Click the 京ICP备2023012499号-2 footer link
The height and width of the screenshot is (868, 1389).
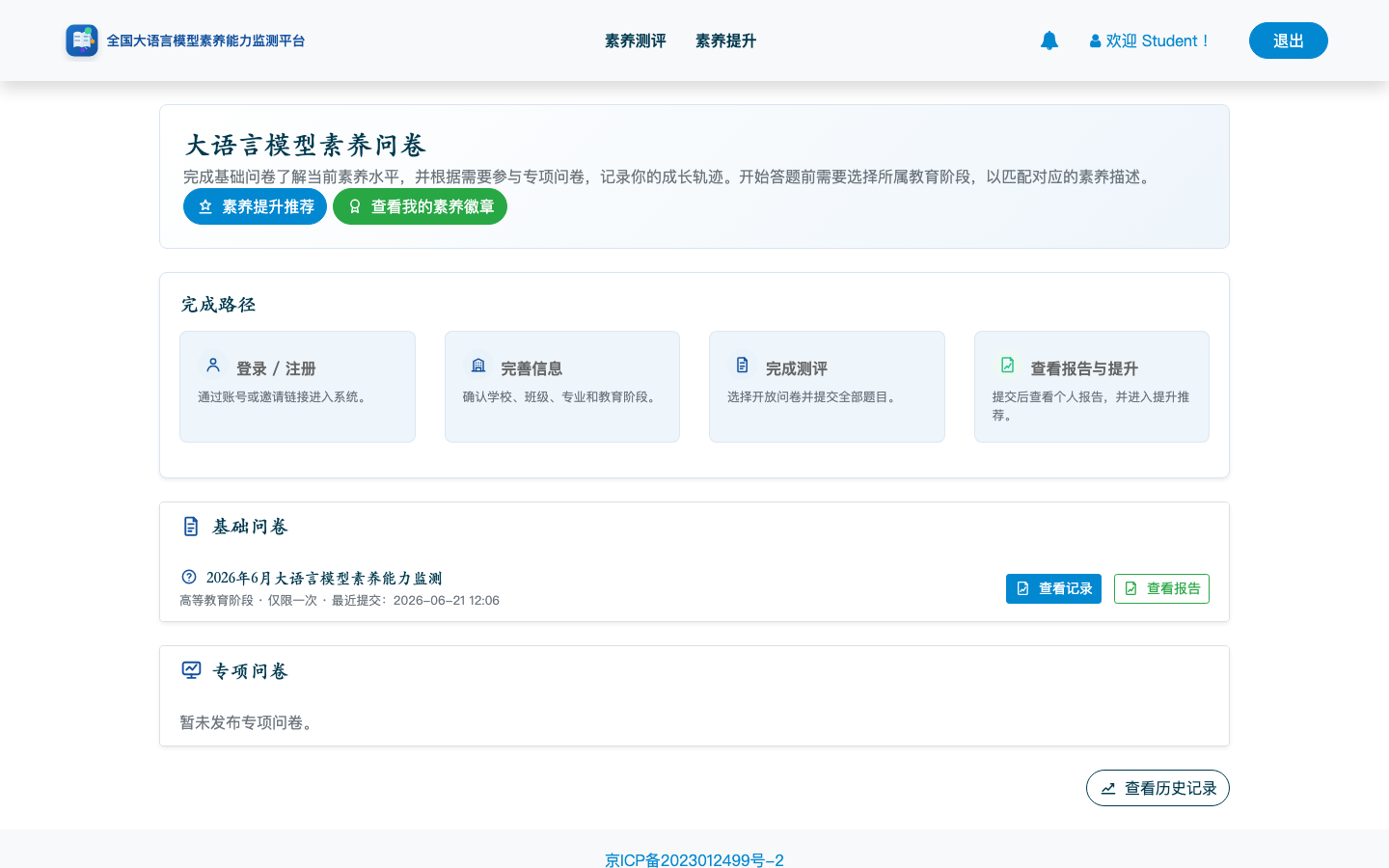click(x=694, y=859)
